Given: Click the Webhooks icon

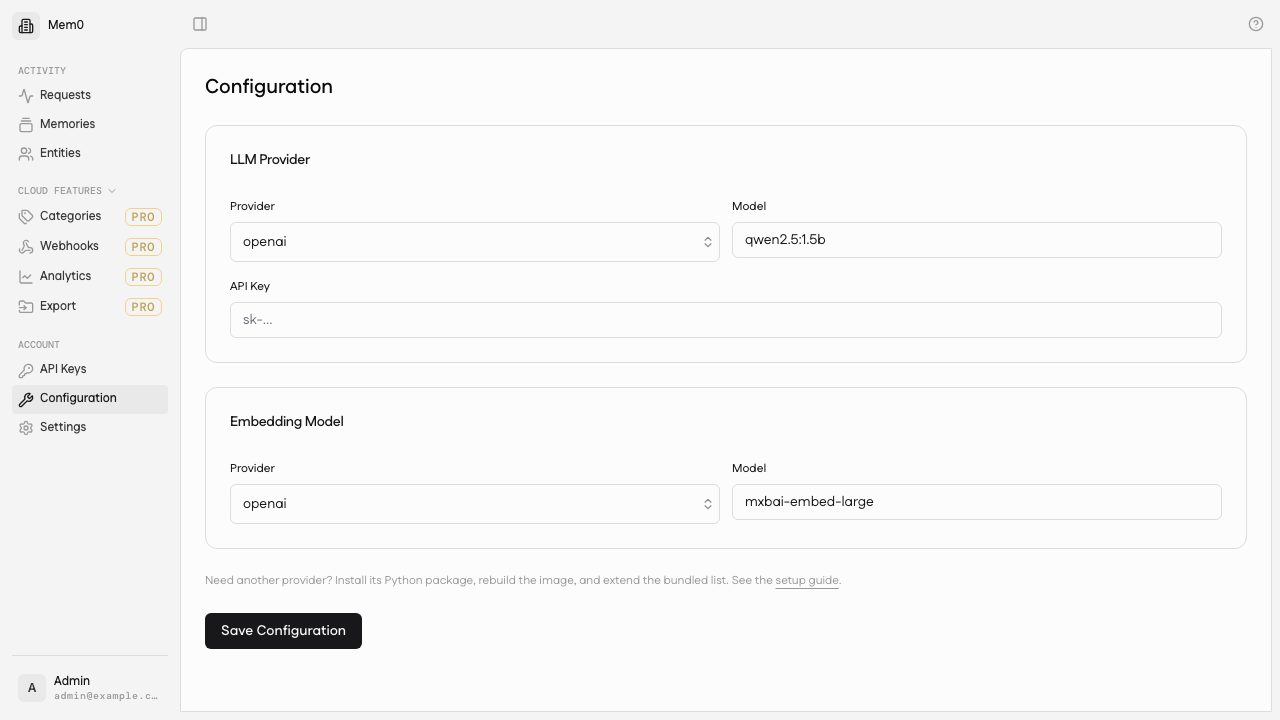Looking at the screenshot, I should point(26,247).
